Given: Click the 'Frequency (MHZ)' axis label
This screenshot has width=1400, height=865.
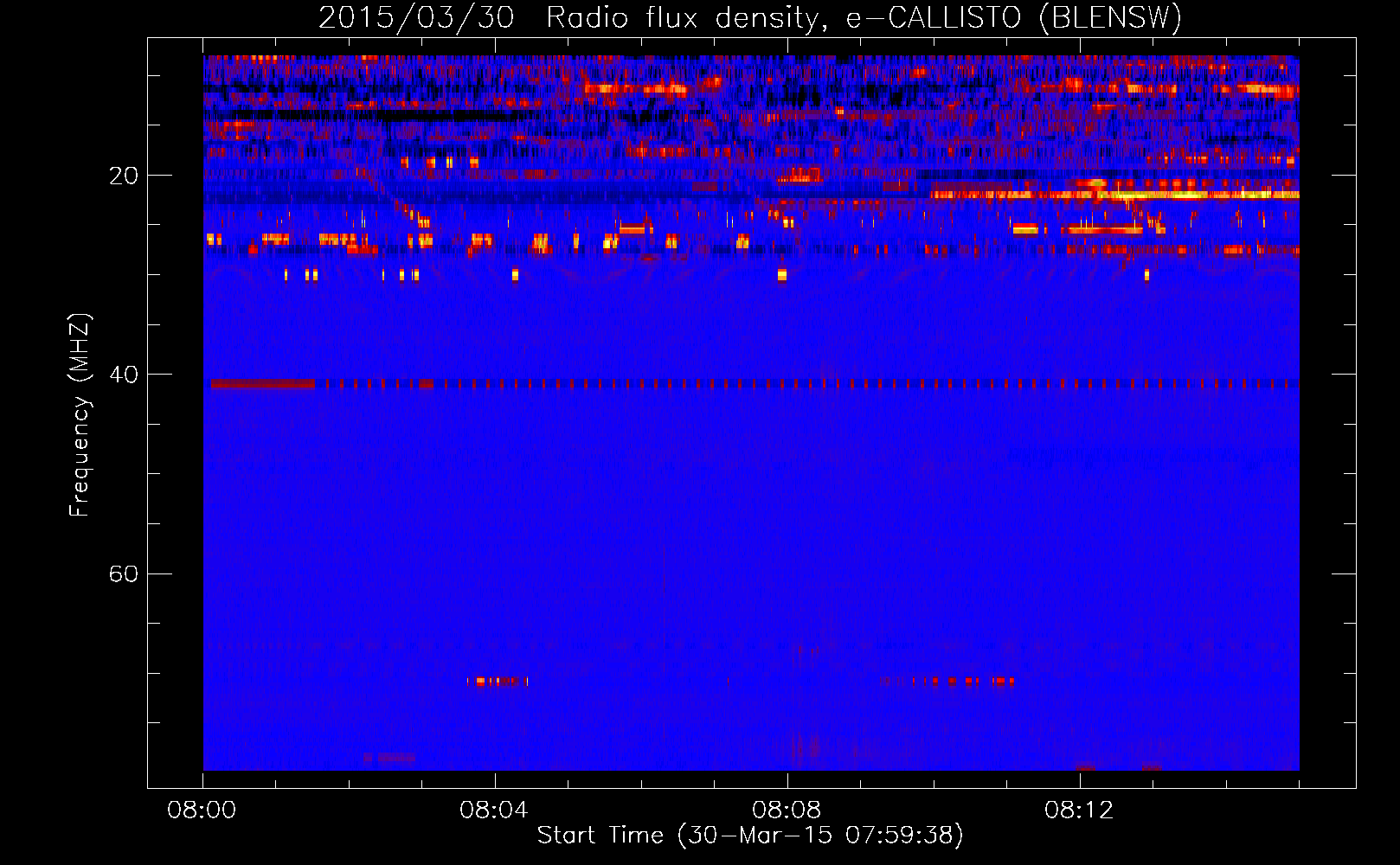Looking at the screenshot, I should coord(79,415).
